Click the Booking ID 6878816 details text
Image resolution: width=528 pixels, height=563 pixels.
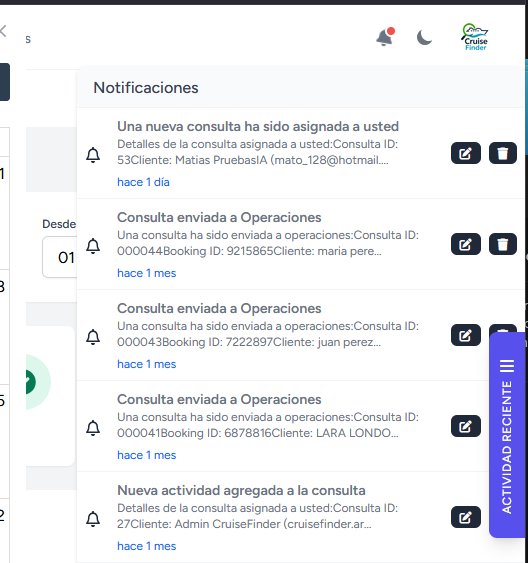(x=268, y=425)
